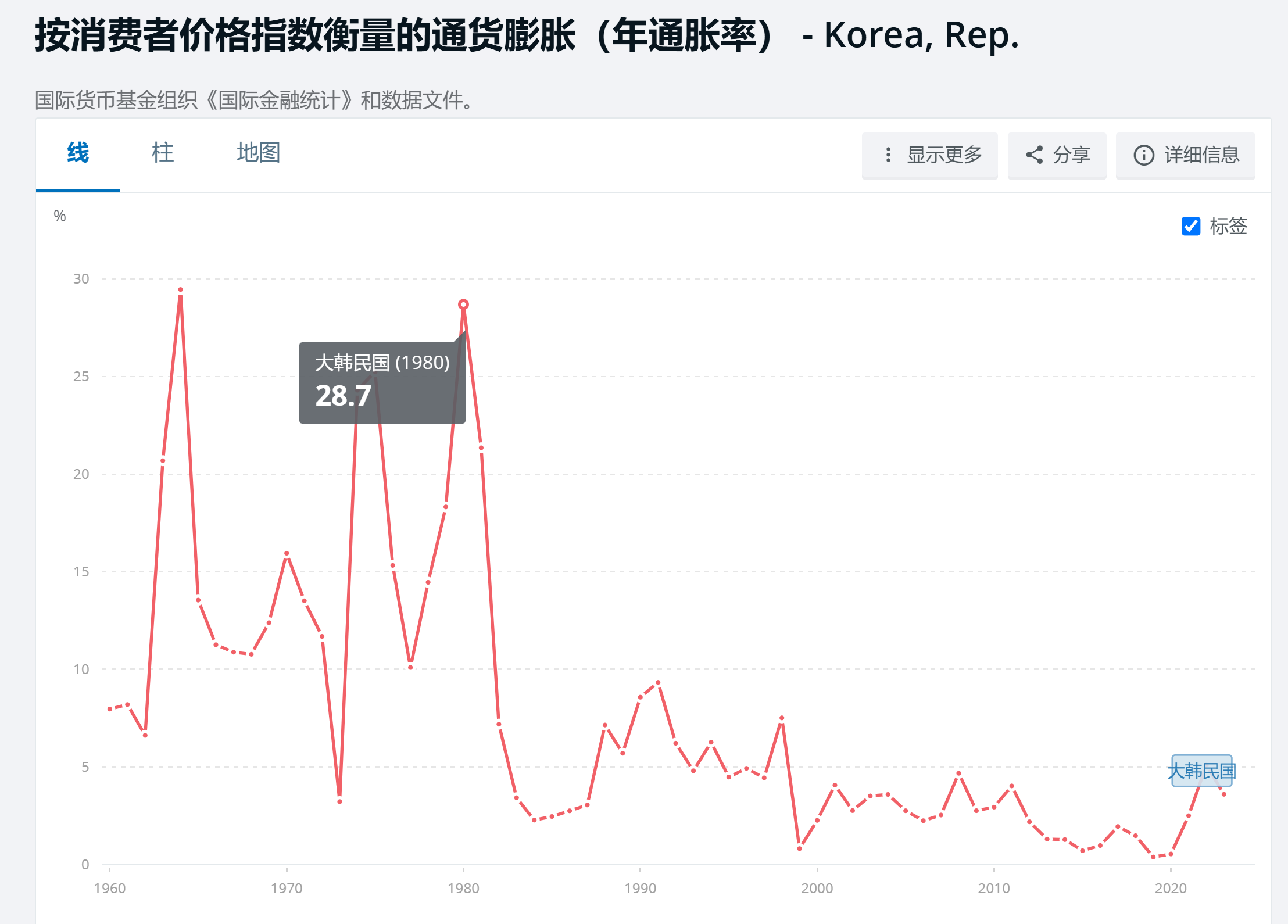Open the 地图 map tab
1288x924 pixels.
258,153
